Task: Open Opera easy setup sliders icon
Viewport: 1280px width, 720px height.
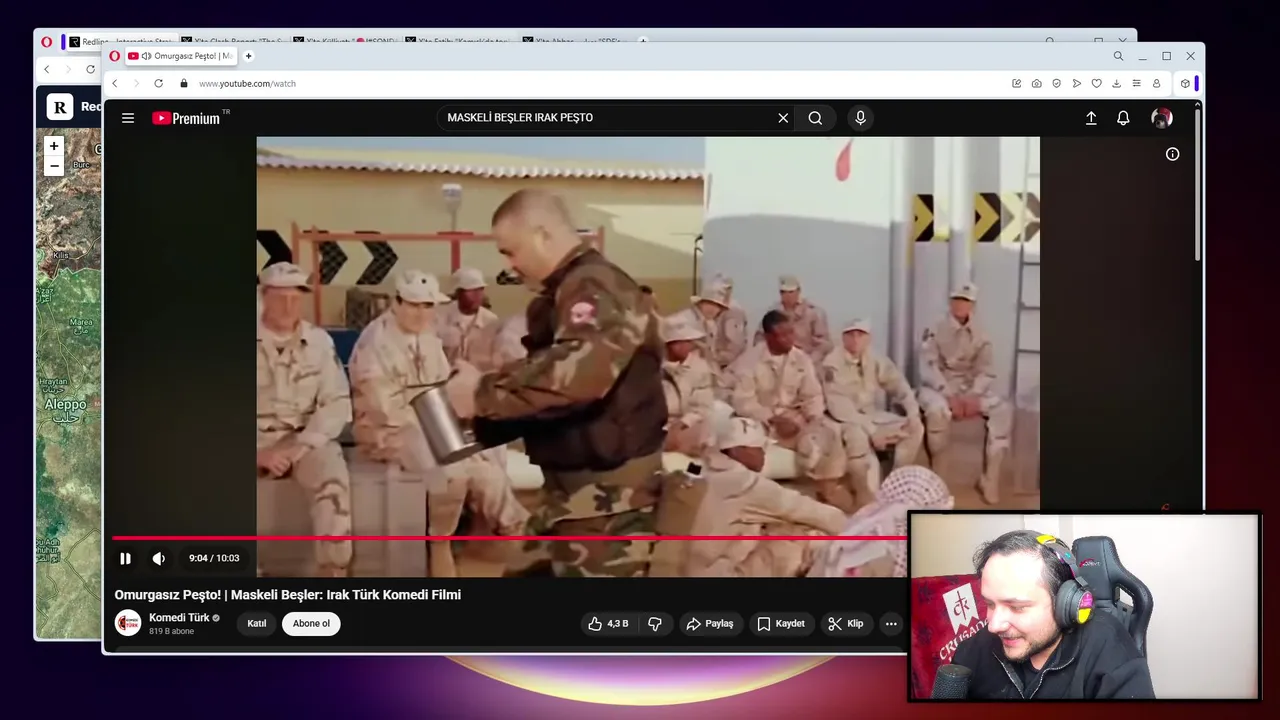Action: click(x=1136, y=84)
